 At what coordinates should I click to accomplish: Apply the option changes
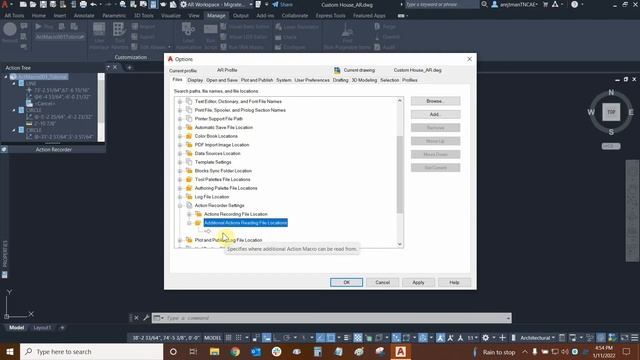pyautogui.click(x=418, y=282)
